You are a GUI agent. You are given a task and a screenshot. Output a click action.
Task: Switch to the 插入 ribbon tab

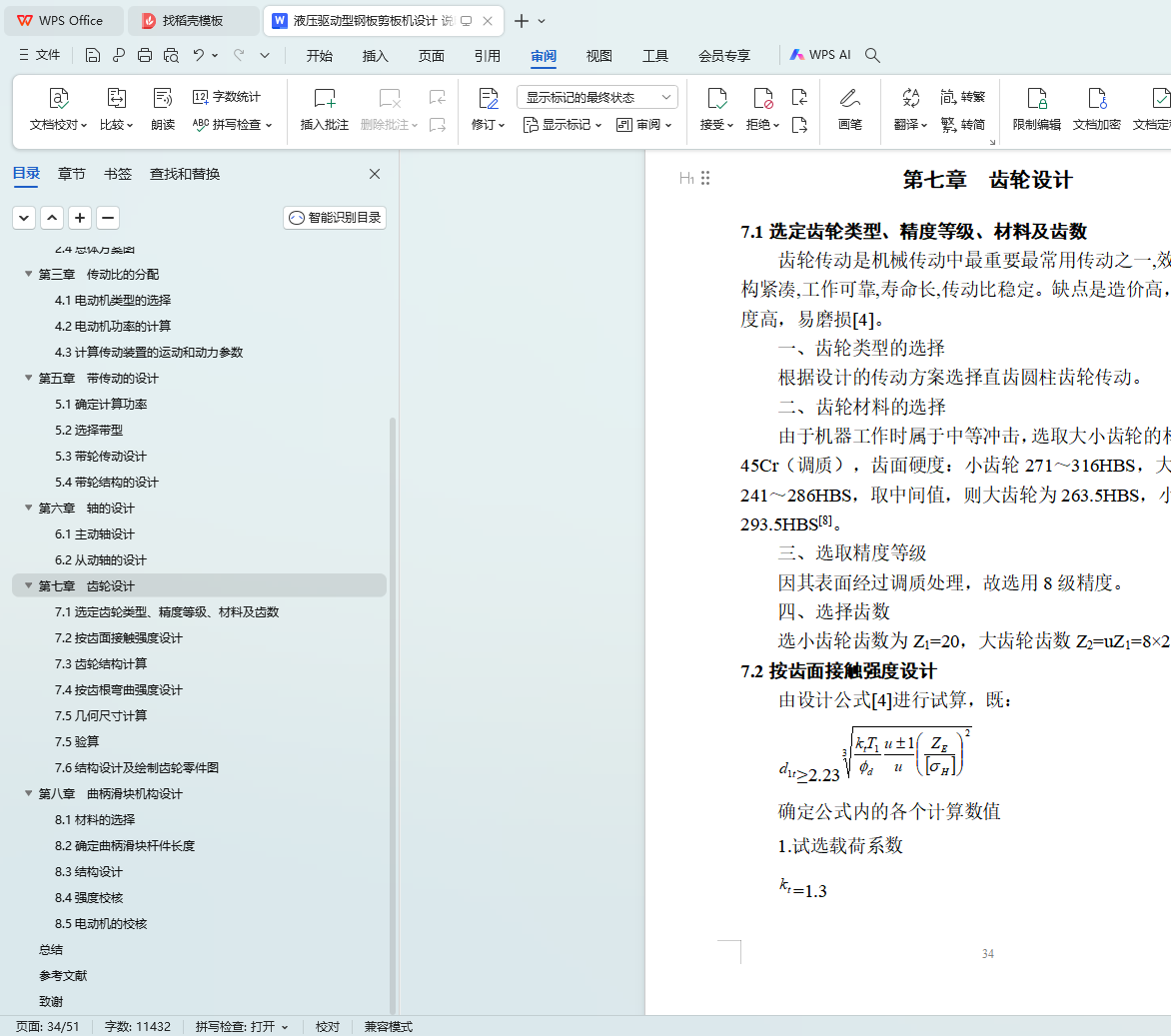[x=375, y=55]
